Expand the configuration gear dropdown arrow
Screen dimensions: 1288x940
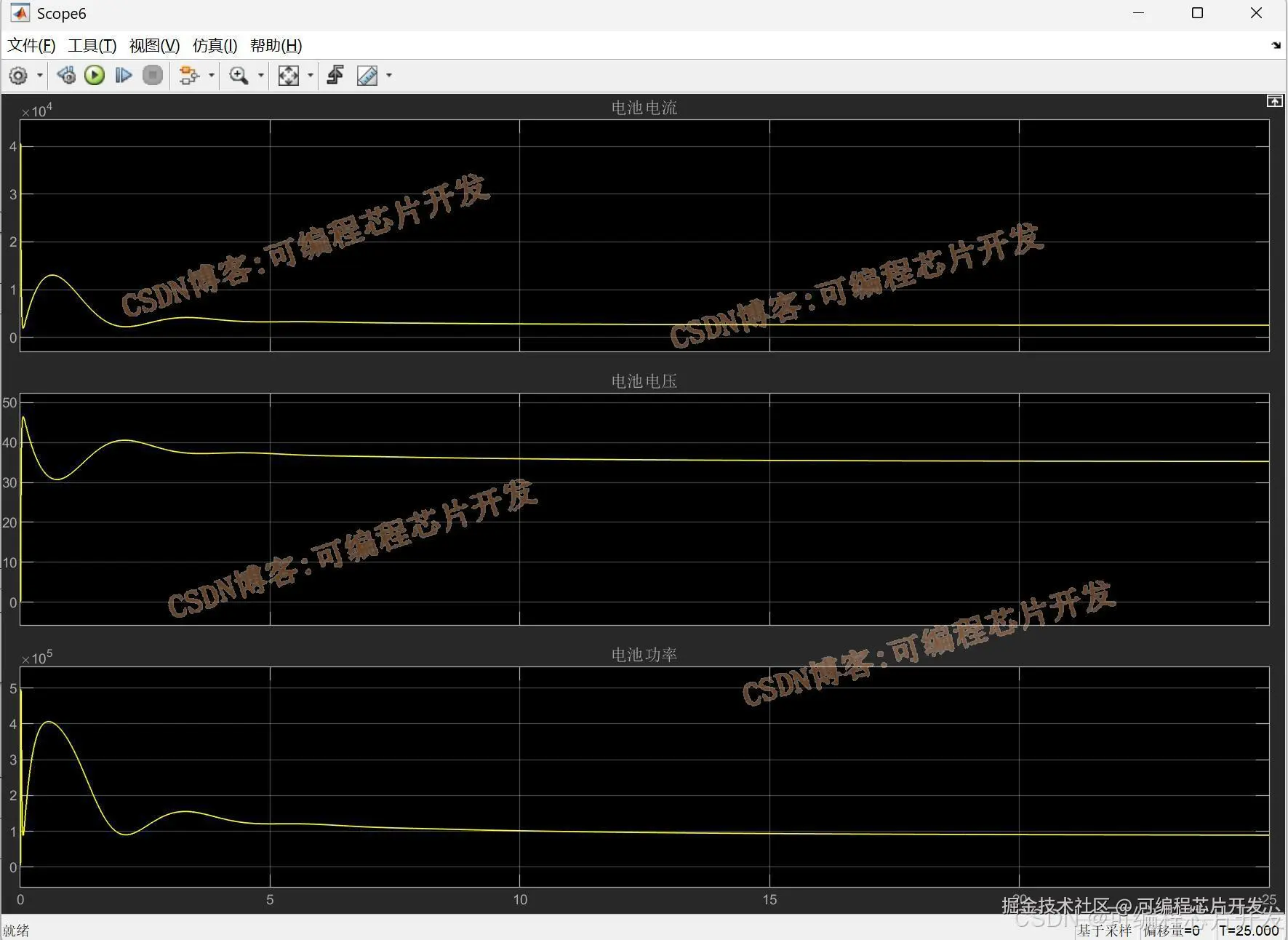pyautogui.click(x=40, y=76)
